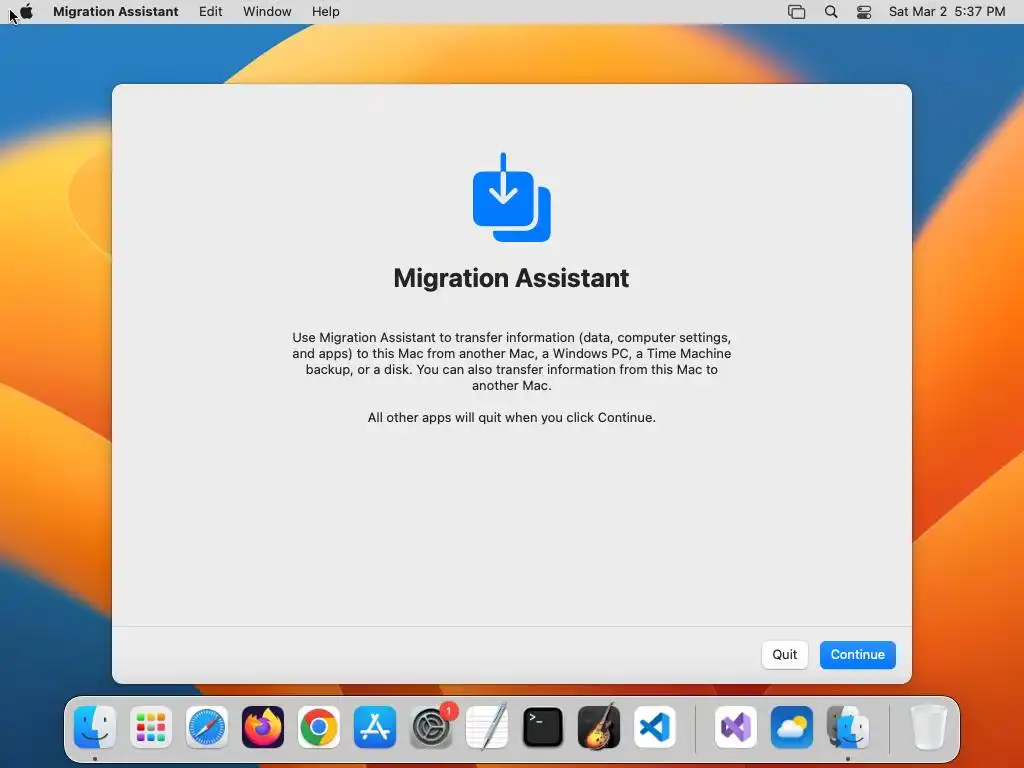Open the Migration Assistant app menu
This screenshot has width=1024, height=768.
coord(116,12)
